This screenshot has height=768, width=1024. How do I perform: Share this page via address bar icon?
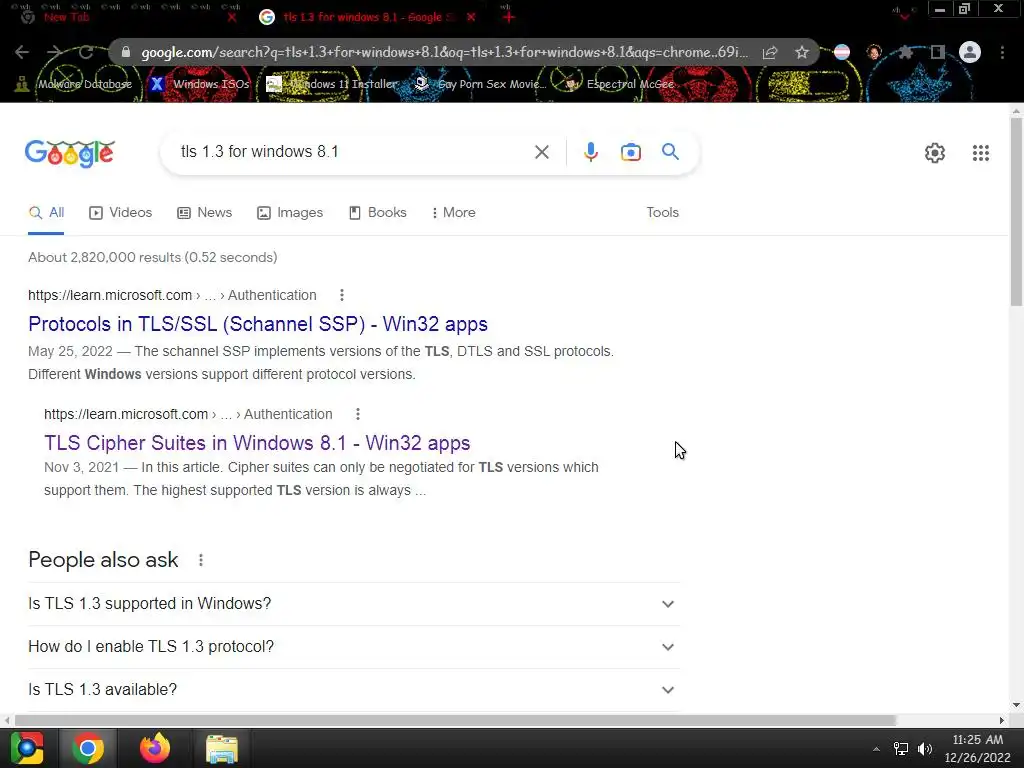point(770,52)
